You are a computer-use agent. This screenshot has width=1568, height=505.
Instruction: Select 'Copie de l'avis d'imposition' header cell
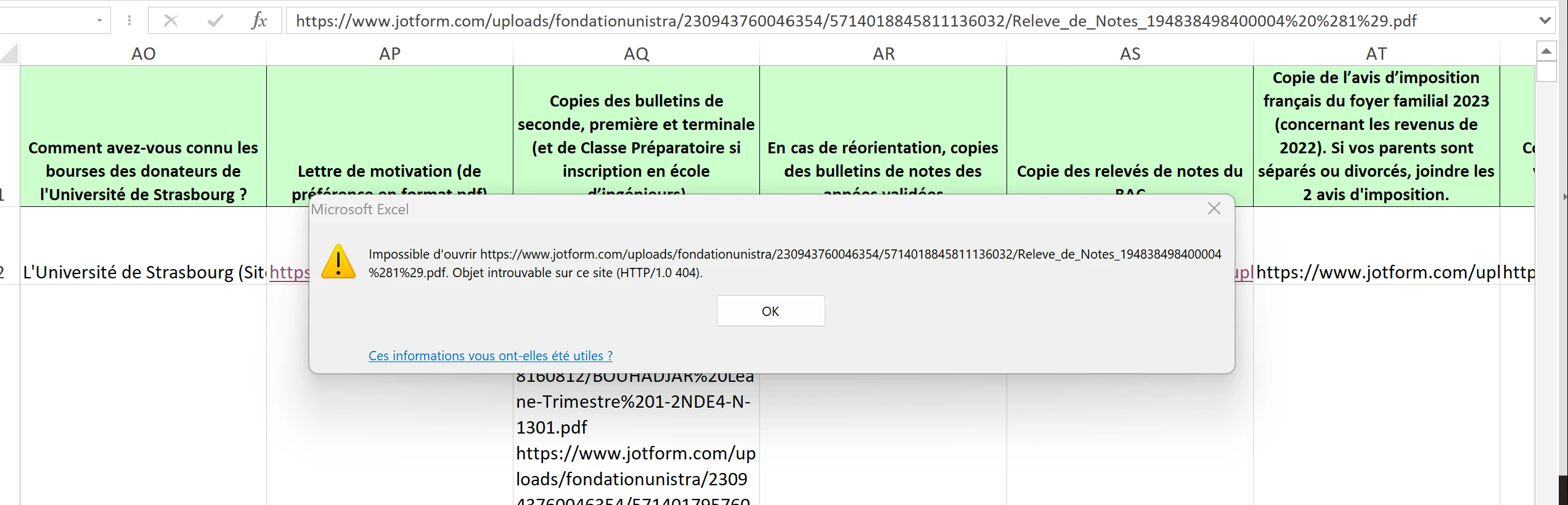click(1376, 136)
